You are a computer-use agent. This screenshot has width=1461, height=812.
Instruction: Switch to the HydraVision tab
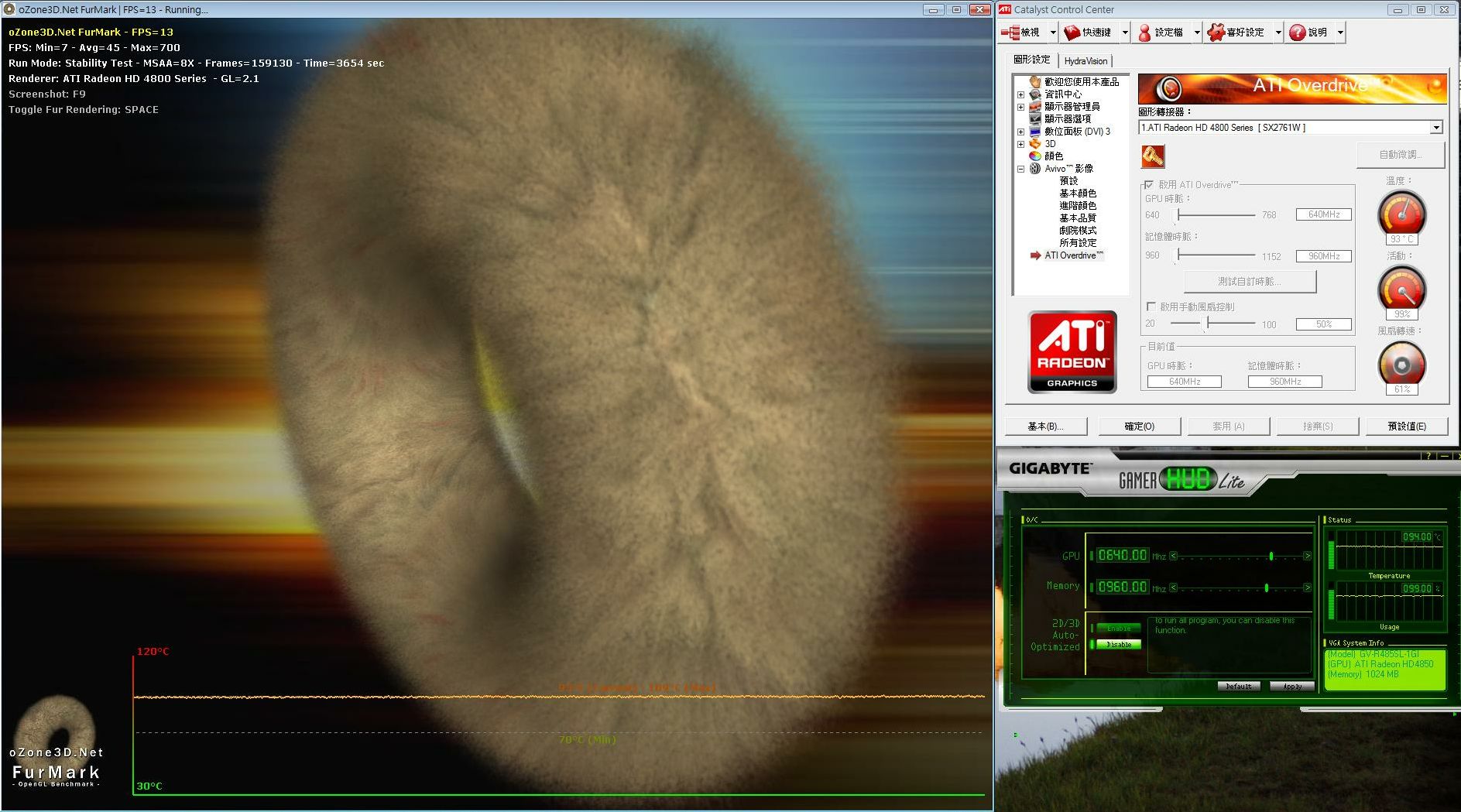1085,61
